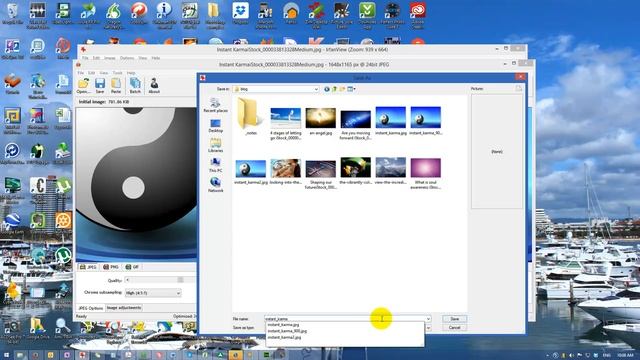This screenshot has width=640, height=360.
Task: Create a new folder via Save dialog toolbar icon
Action: click(342, 89)
